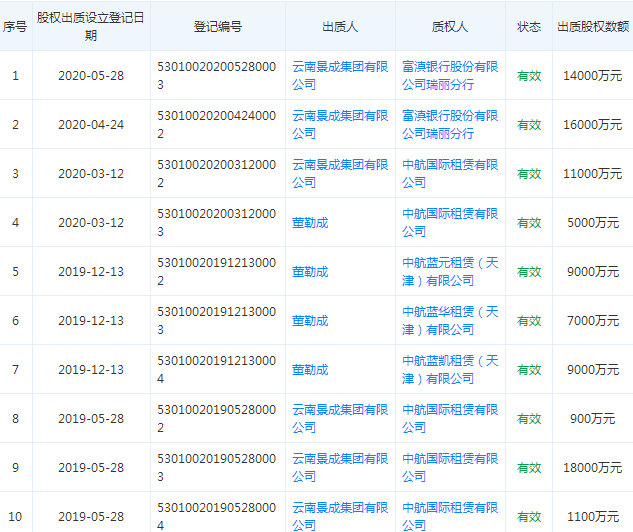Select amount 14000万元
This screenshot has width=633, height=532.
pyautogui.click(x=592, y=75)
